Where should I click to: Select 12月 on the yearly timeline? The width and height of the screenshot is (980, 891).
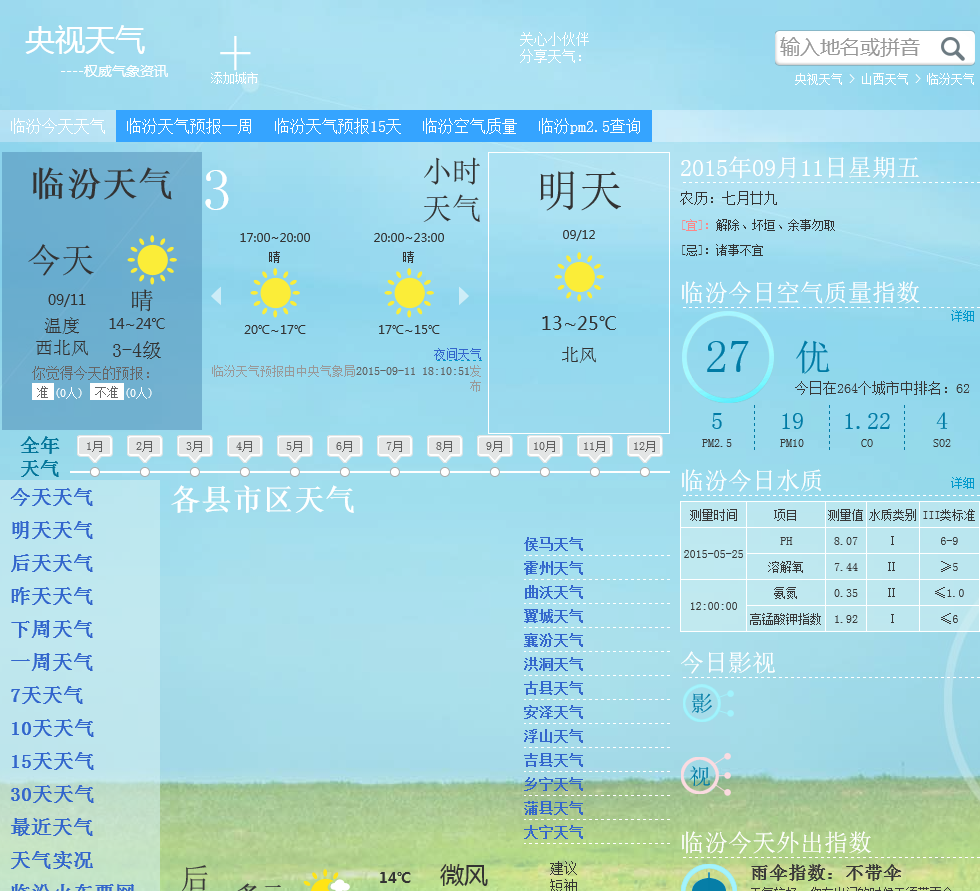pos(644,446)
